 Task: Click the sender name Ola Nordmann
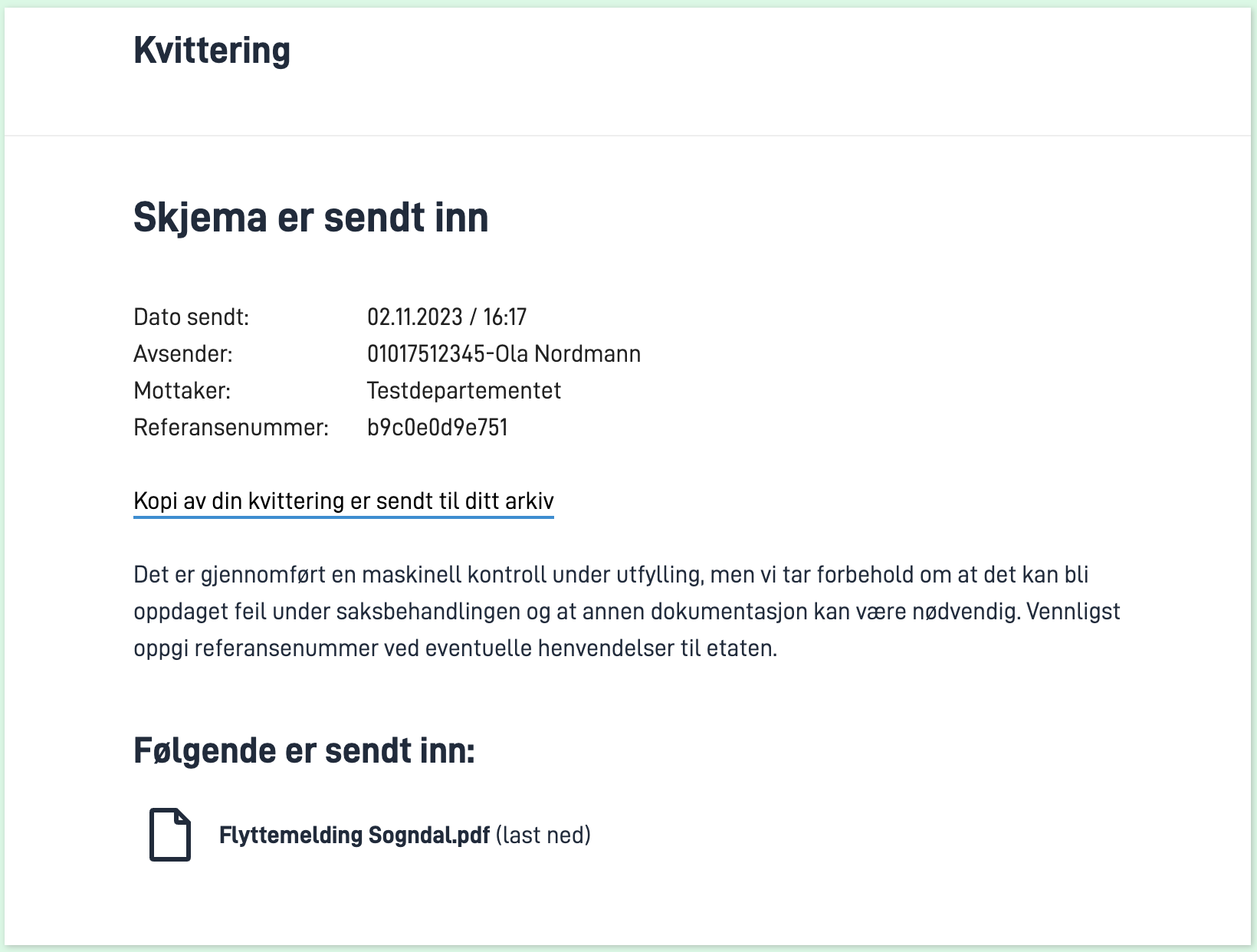[x=568, y=354]
